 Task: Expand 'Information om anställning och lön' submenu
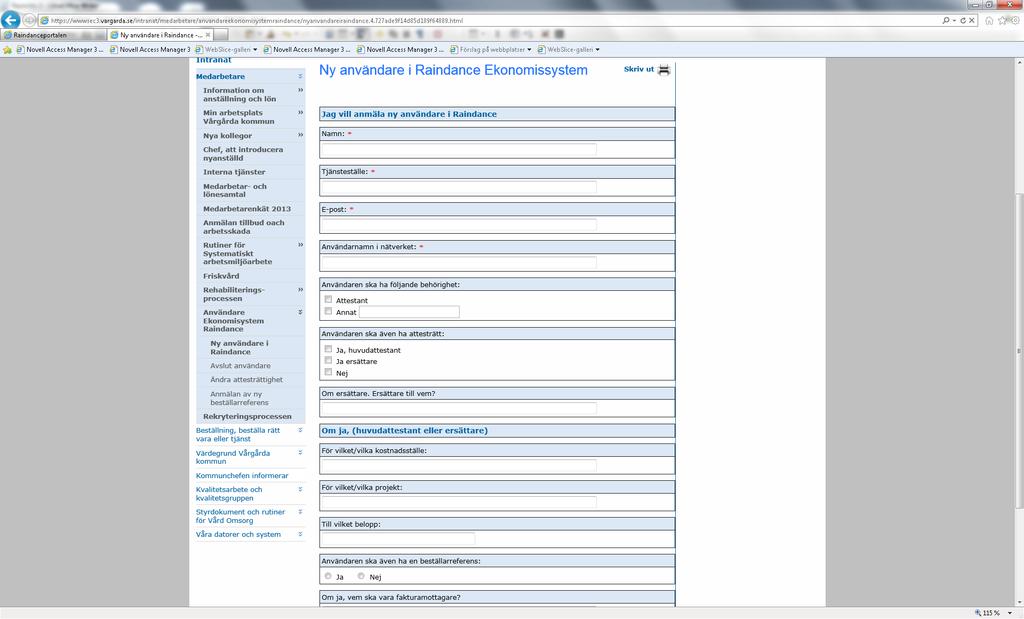pyautogui.click(x=300, y=90)
